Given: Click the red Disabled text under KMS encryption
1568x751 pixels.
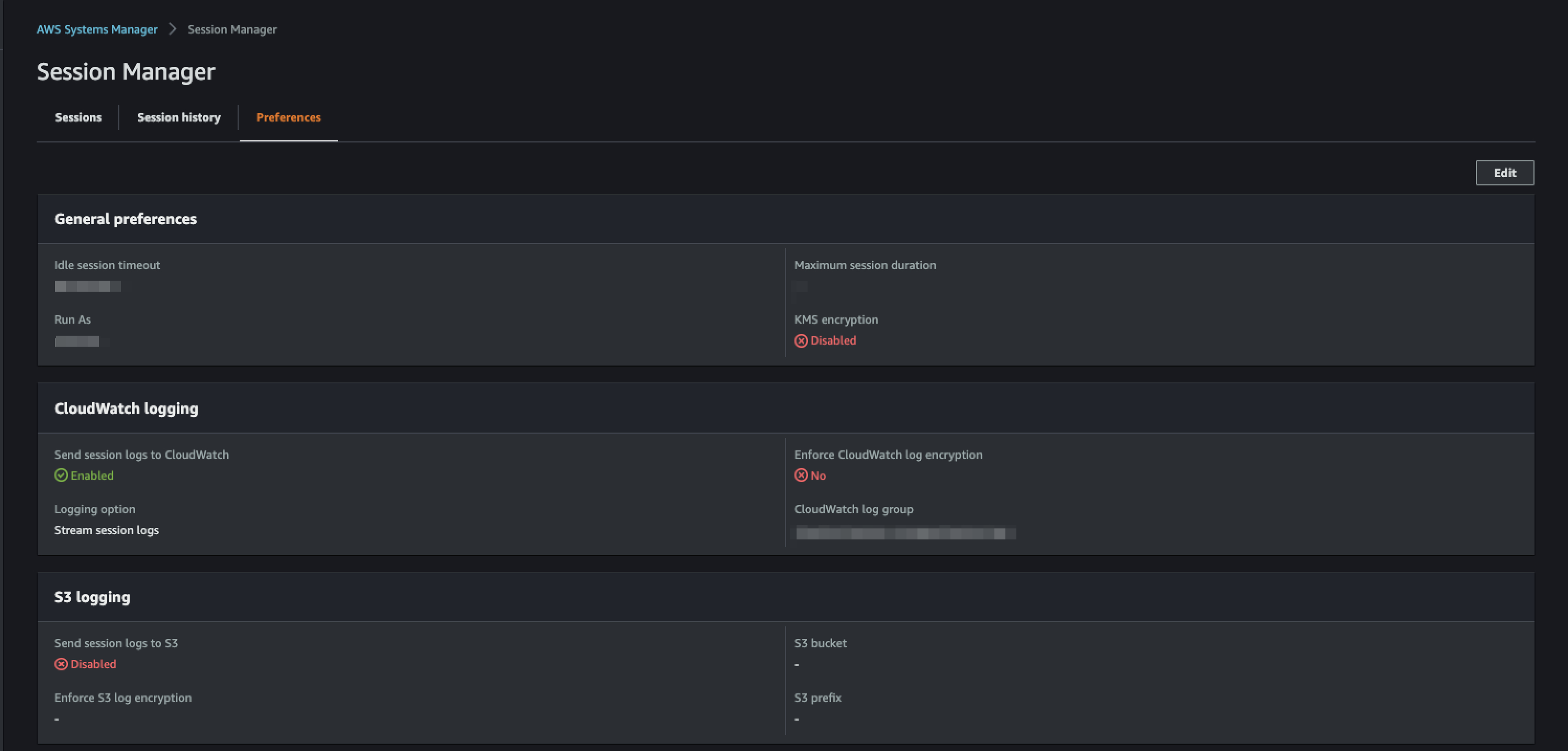Looking at the screenshot, I should click(833, 340).
